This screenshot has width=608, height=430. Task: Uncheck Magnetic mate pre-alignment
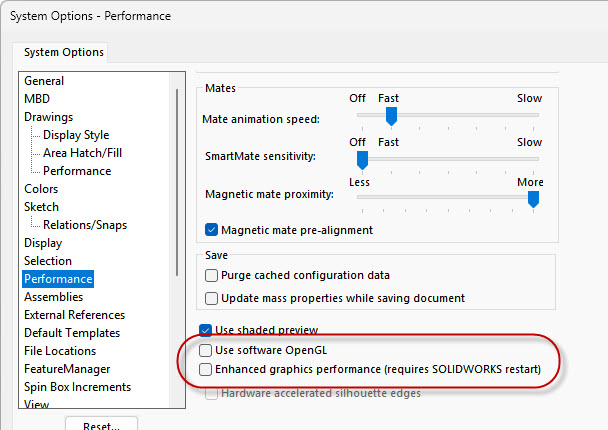click(212, 230)
